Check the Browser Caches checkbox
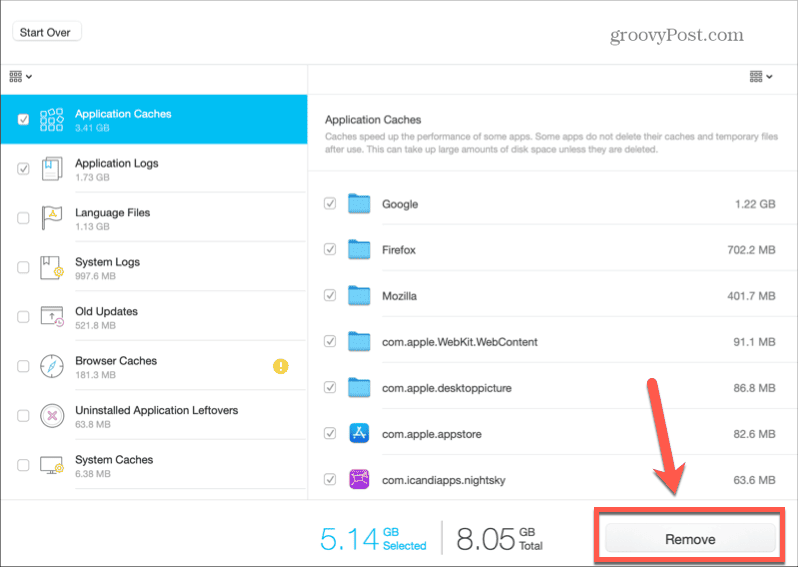Image resolution: width=798 pixels, height=567 pixels. point(23,366)
